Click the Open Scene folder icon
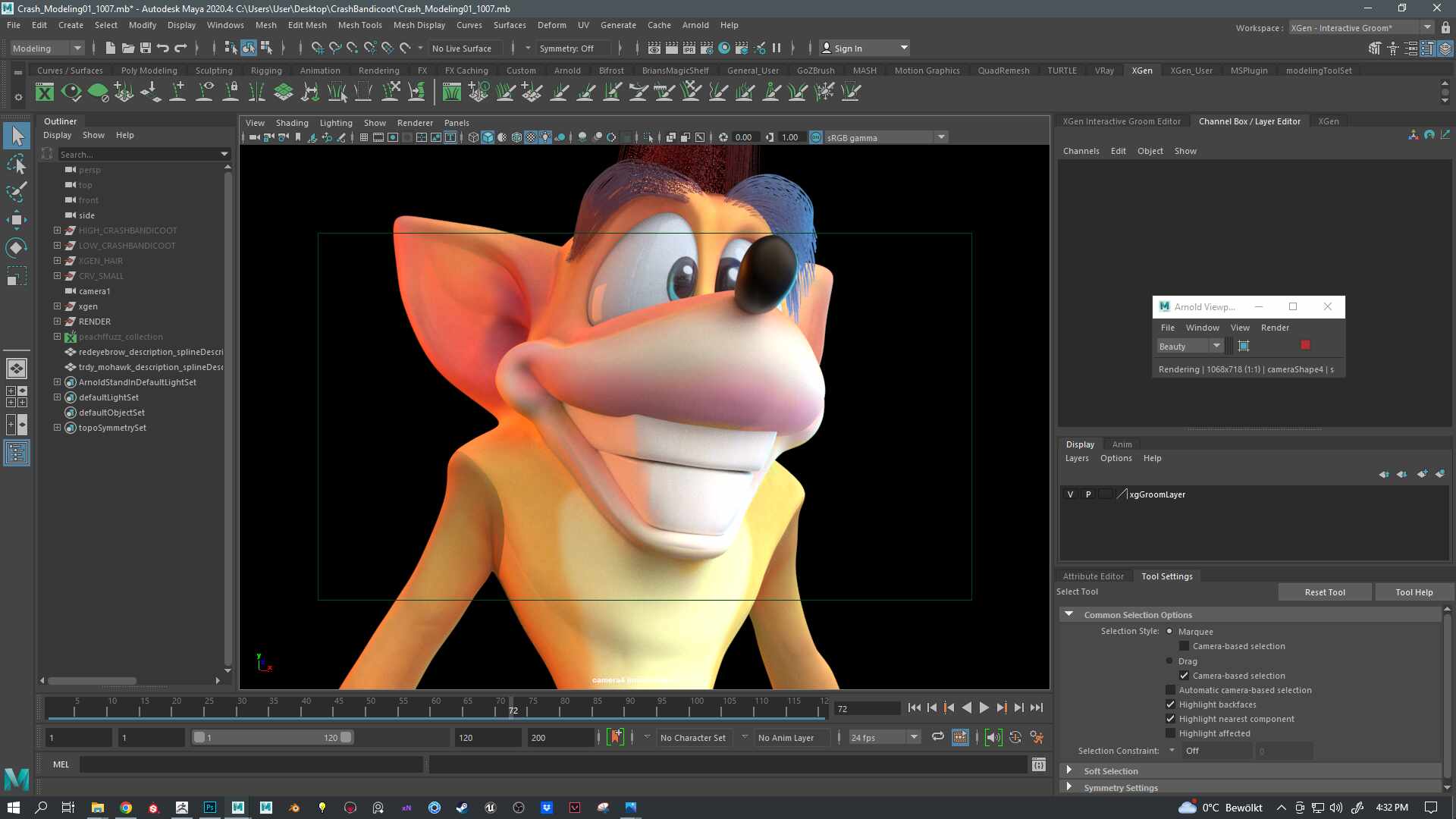Screen dimensions: 1456x819 coord(128,48)
